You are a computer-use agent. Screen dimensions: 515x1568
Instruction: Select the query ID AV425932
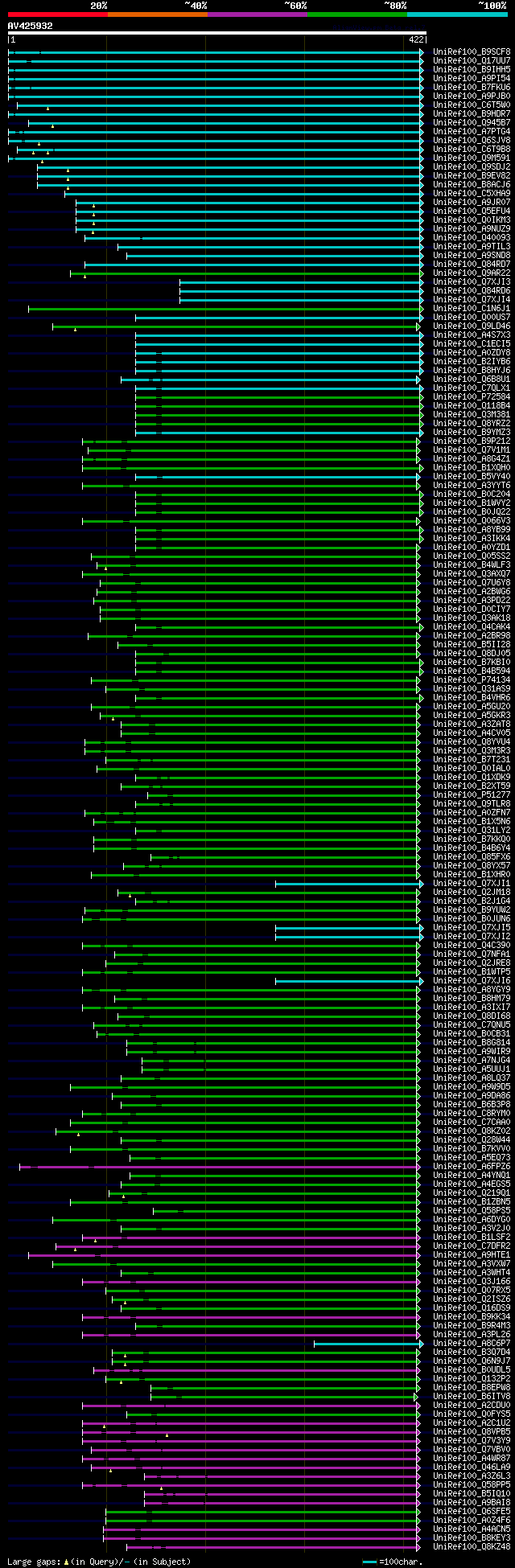(31, 26)
